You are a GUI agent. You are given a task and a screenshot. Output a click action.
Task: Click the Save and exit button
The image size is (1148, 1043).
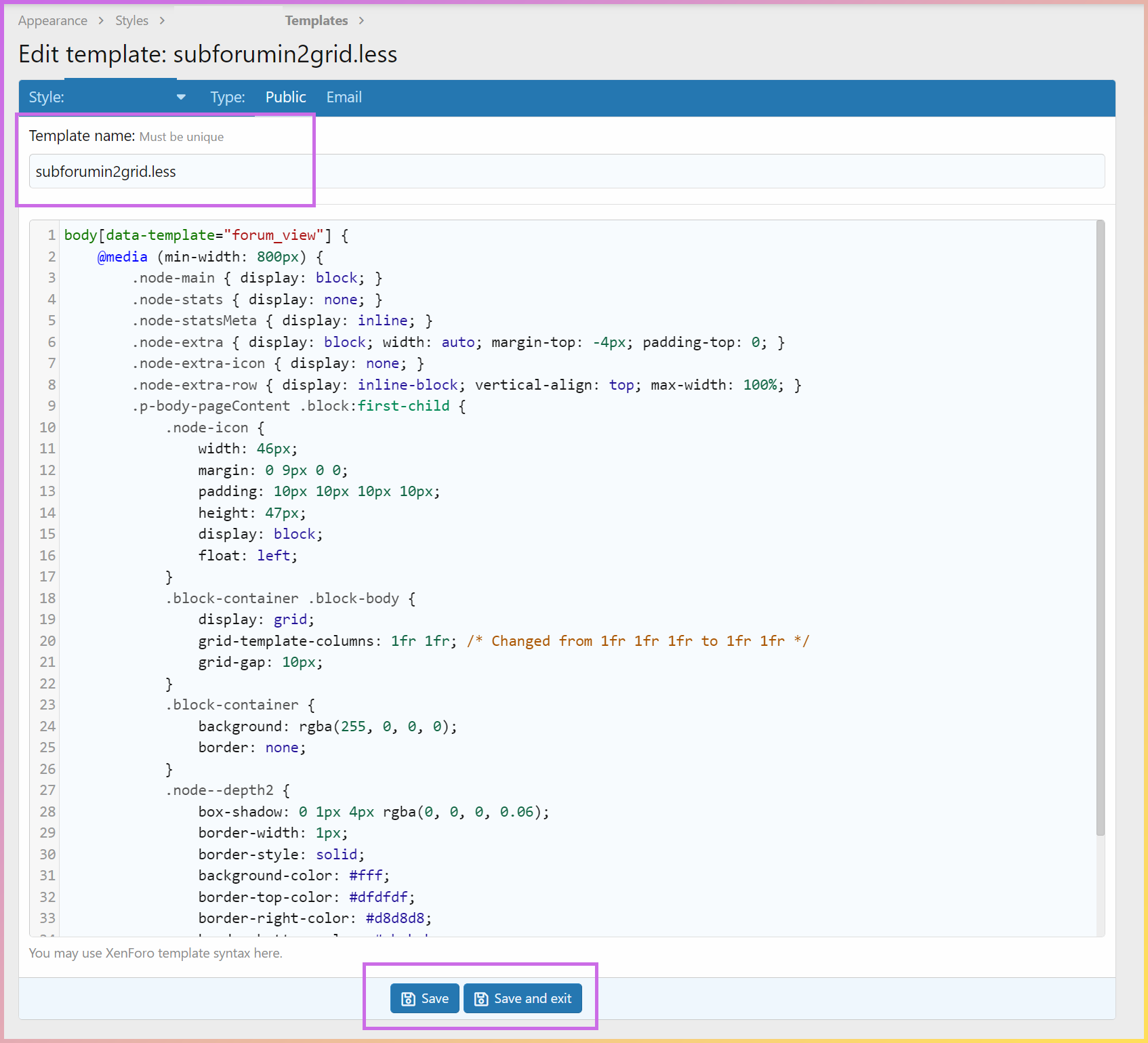point(522,998)
